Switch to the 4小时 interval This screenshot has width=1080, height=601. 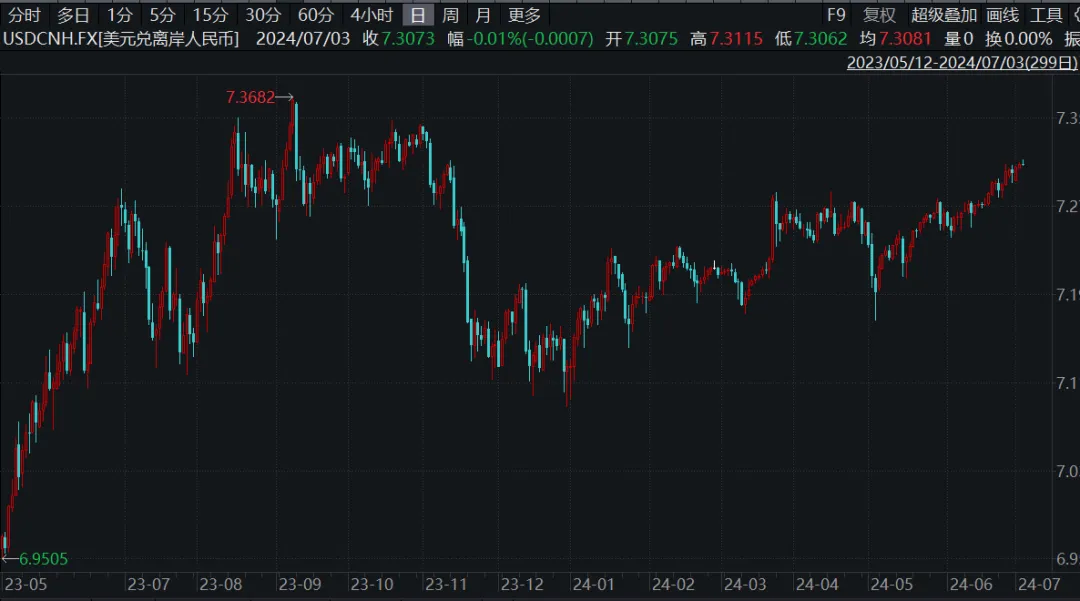(x=371, y=15)
